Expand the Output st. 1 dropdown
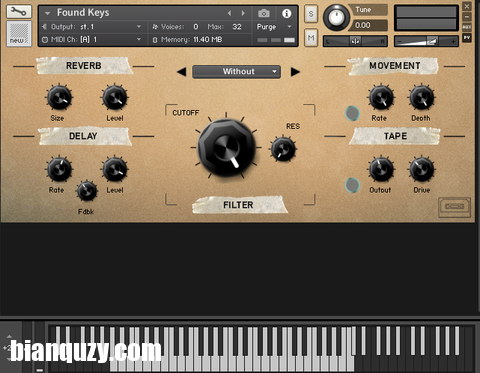The height and width of the screenshot is (373, 480). point(92,27)
